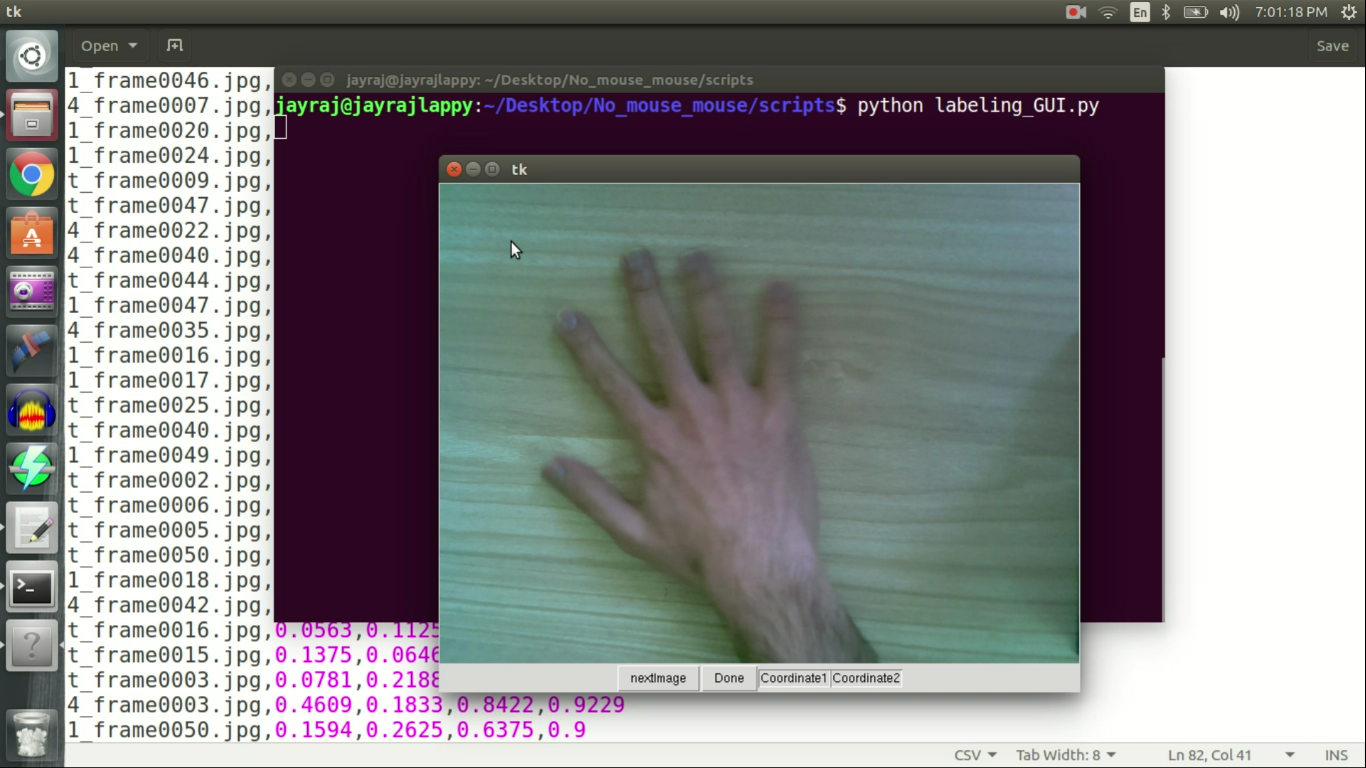Click the 4_frame0003.jpg line in gedit
1366x768 pixels.
[x=346, y=706]
